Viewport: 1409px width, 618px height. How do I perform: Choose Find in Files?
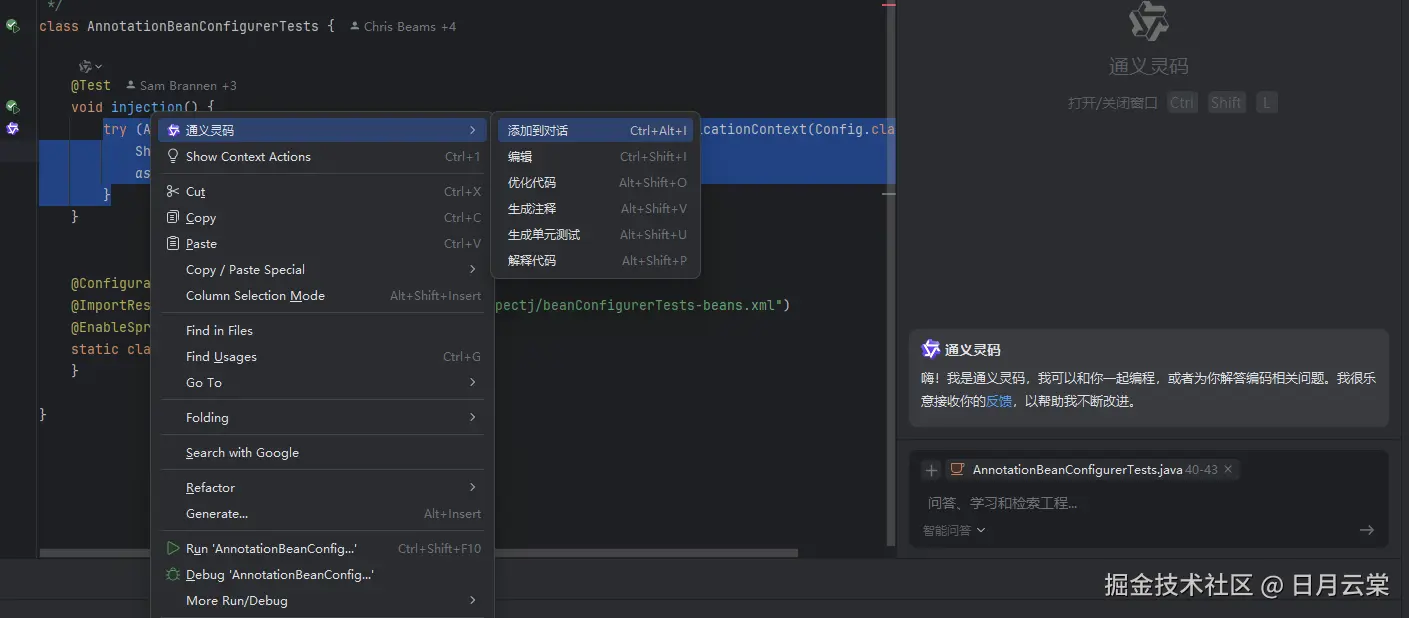pyautogui.click(x=322, y=330)
